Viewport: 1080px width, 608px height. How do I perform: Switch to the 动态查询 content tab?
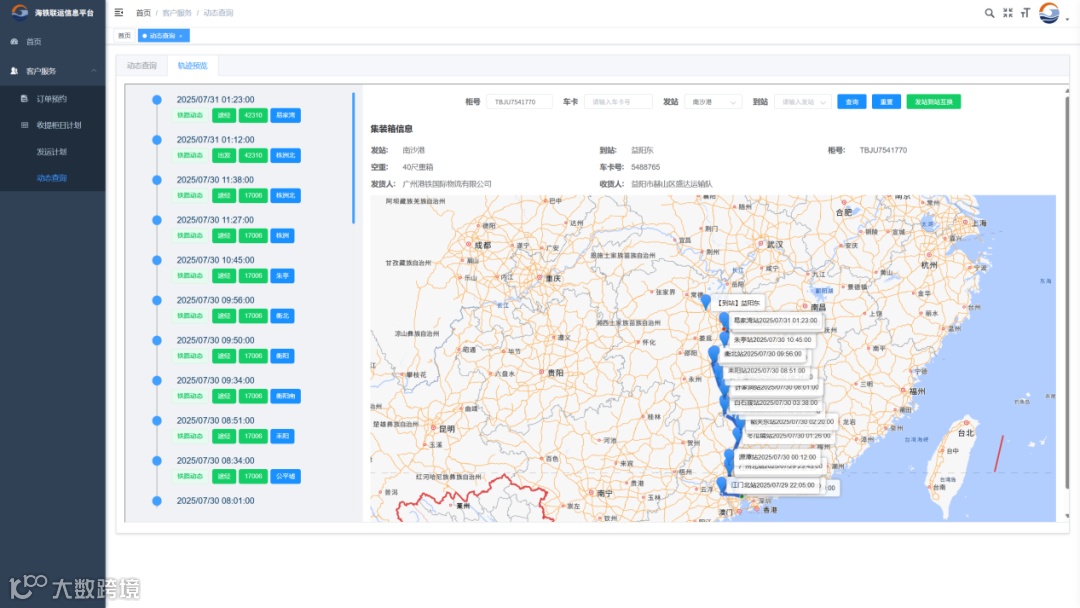pyautogui.click(x=142, y=65)
